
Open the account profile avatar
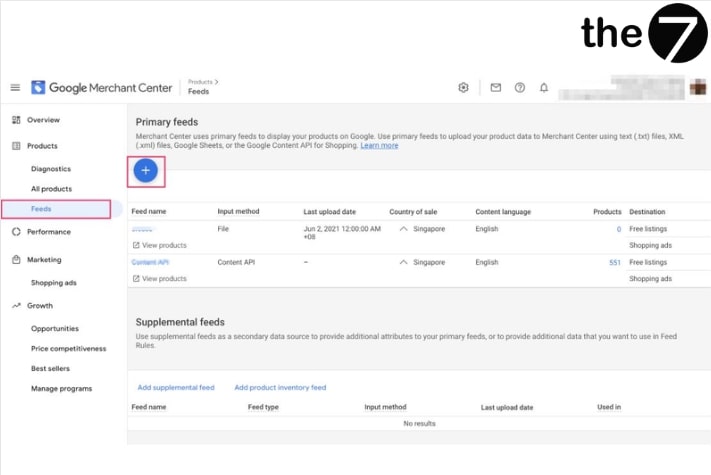[x=698, y=87]
